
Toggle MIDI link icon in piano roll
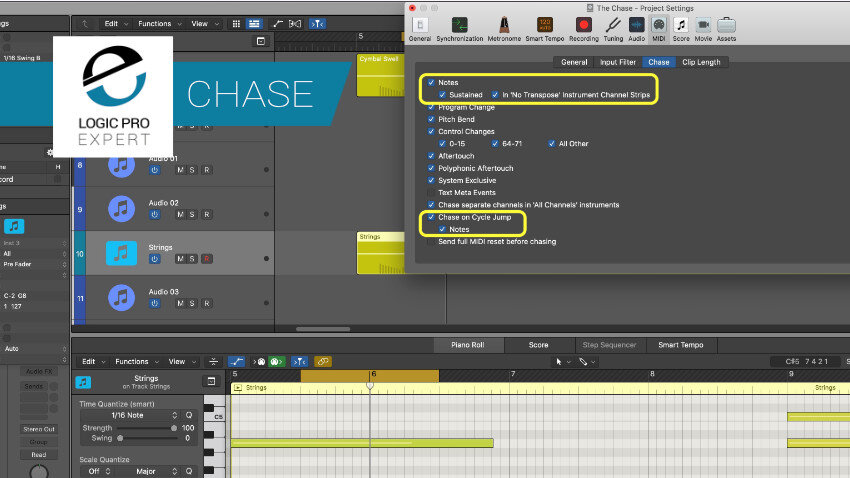323,361
